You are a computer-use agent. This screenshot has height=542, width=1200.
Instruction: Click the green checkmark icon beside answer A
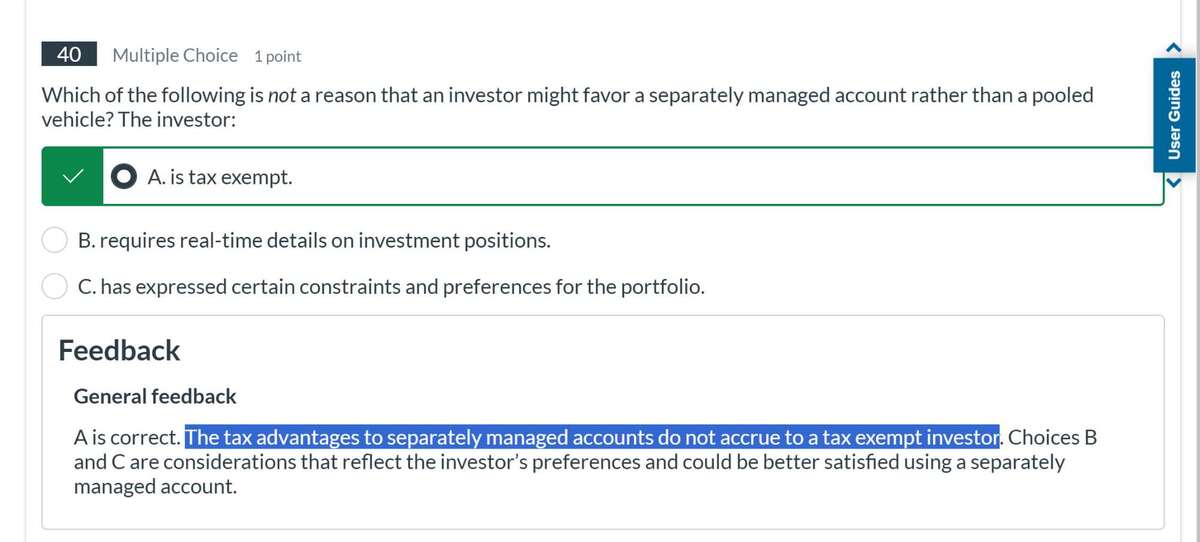(x=71, y=177)
